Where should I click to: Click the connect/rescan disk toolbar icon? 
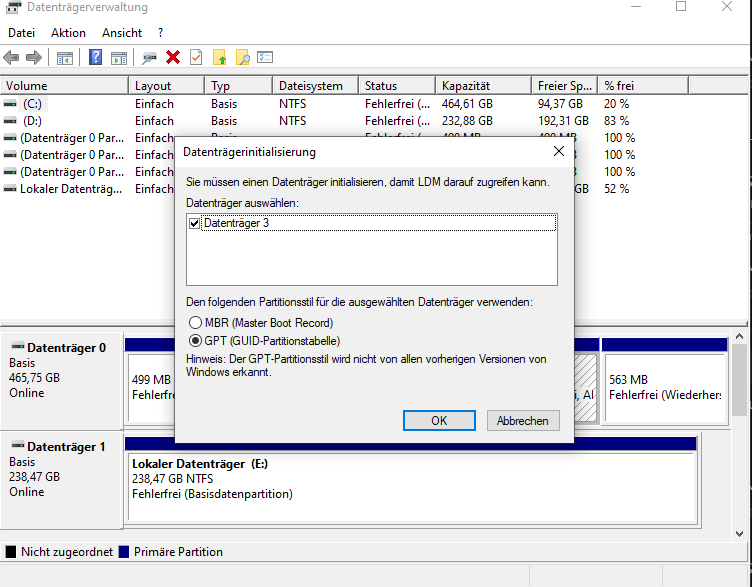(x=149, y=58)
